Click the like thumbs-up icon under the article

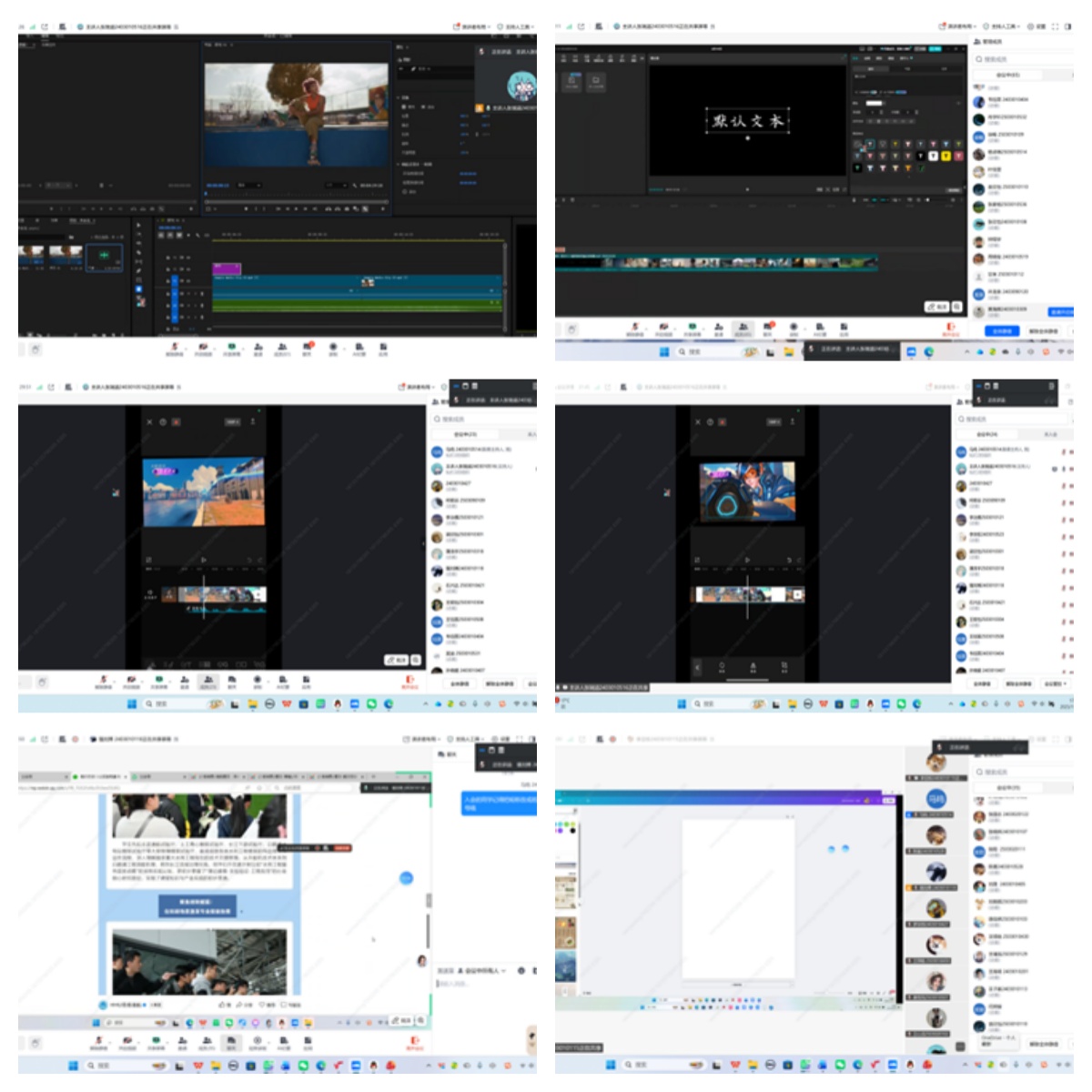[x=223, y=1005]
